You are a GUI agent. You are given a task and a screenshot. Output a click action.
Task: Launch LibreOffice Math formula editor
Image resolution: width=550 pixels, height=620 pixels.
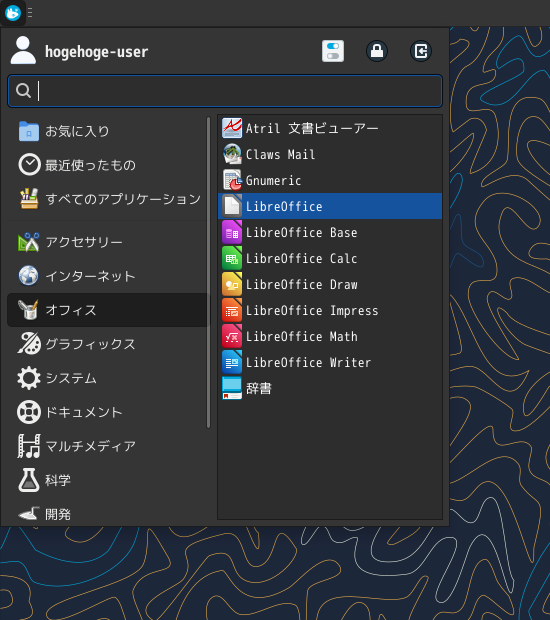(330, 336)
